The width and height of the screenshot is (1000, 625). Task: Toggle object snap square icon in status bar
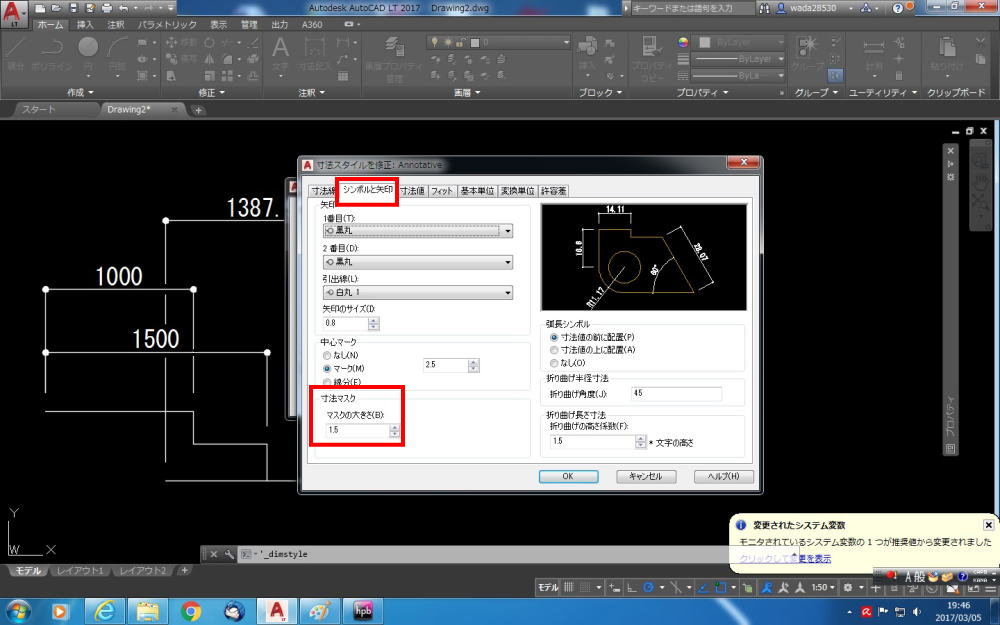721,587
